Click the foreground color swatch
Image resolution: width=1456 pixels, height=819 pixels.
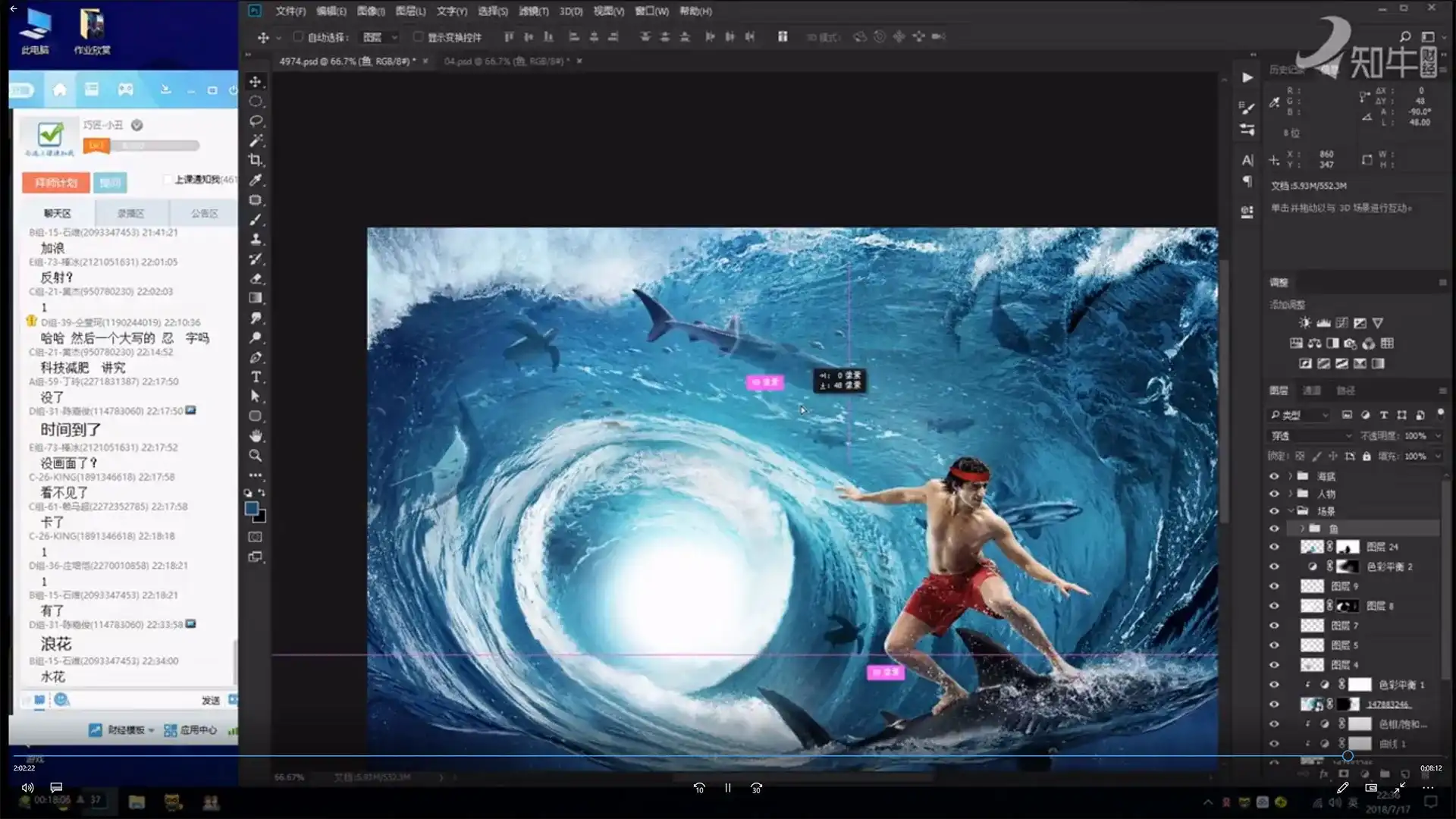pyautogui.click(x=252, y=509)
